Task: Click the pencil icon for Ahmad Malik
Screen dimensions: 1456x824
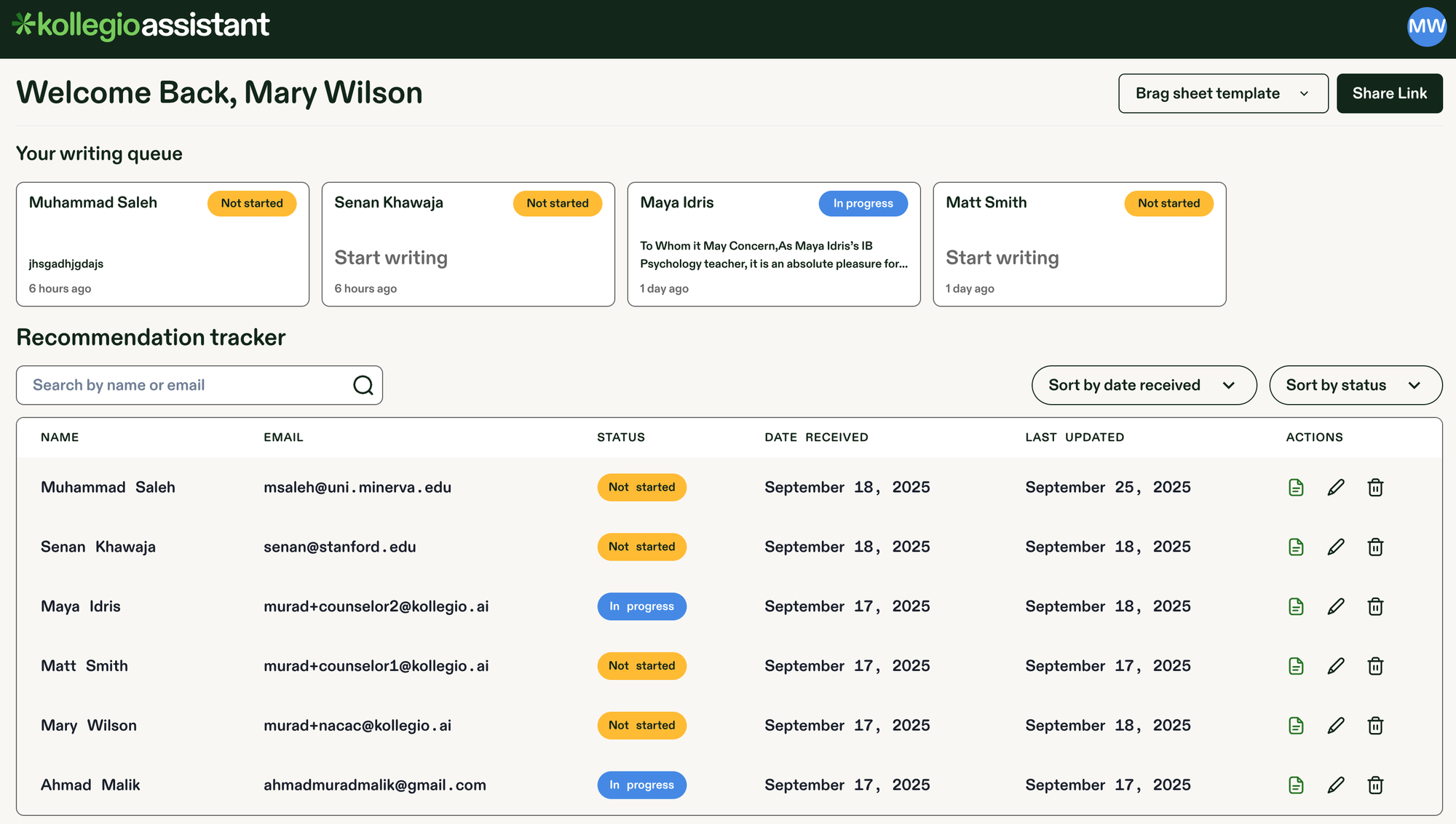Action: click(1336, 785)
